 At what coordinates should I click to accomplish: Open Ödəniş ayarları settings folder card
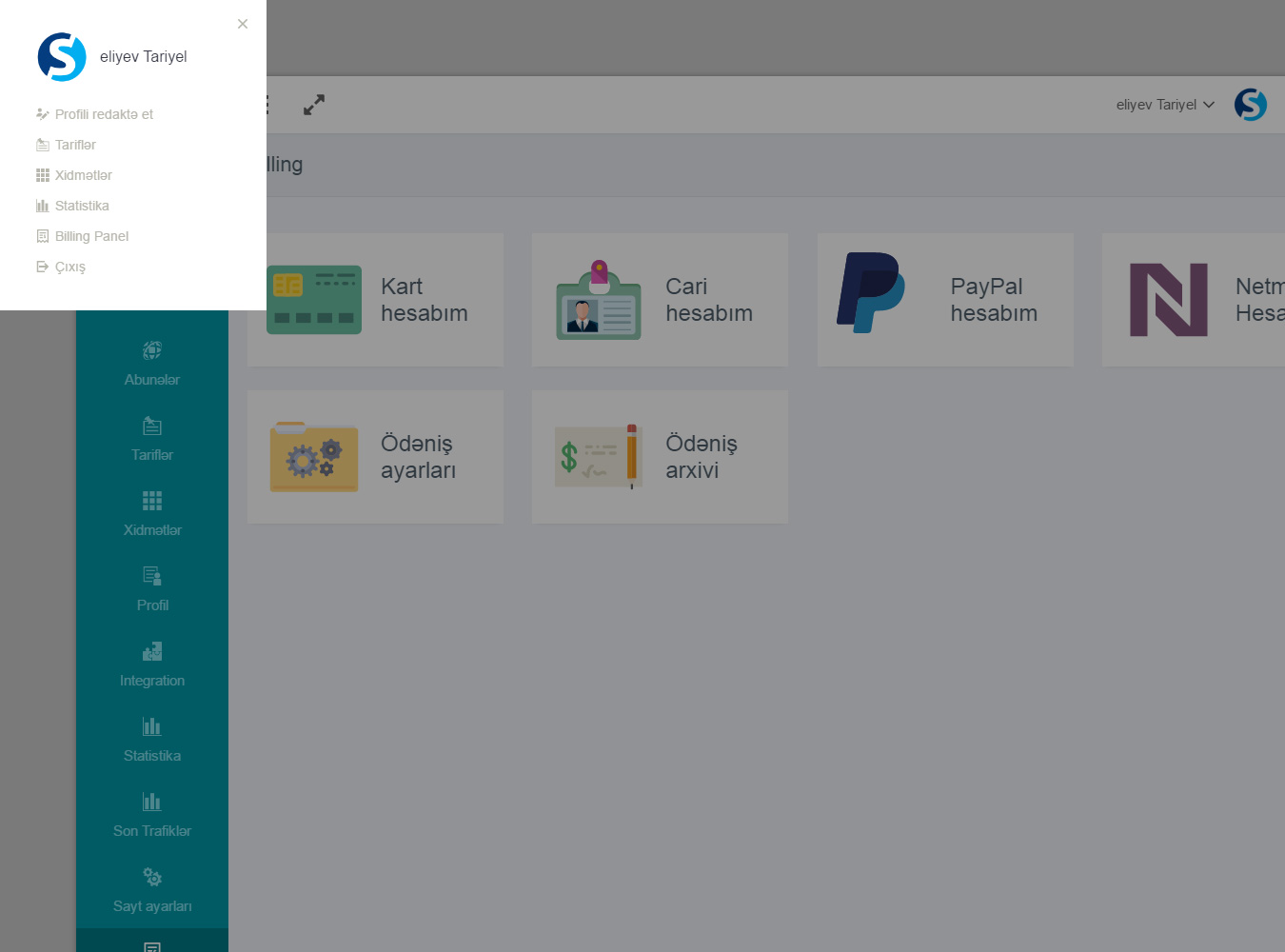[x=375, y=457]
